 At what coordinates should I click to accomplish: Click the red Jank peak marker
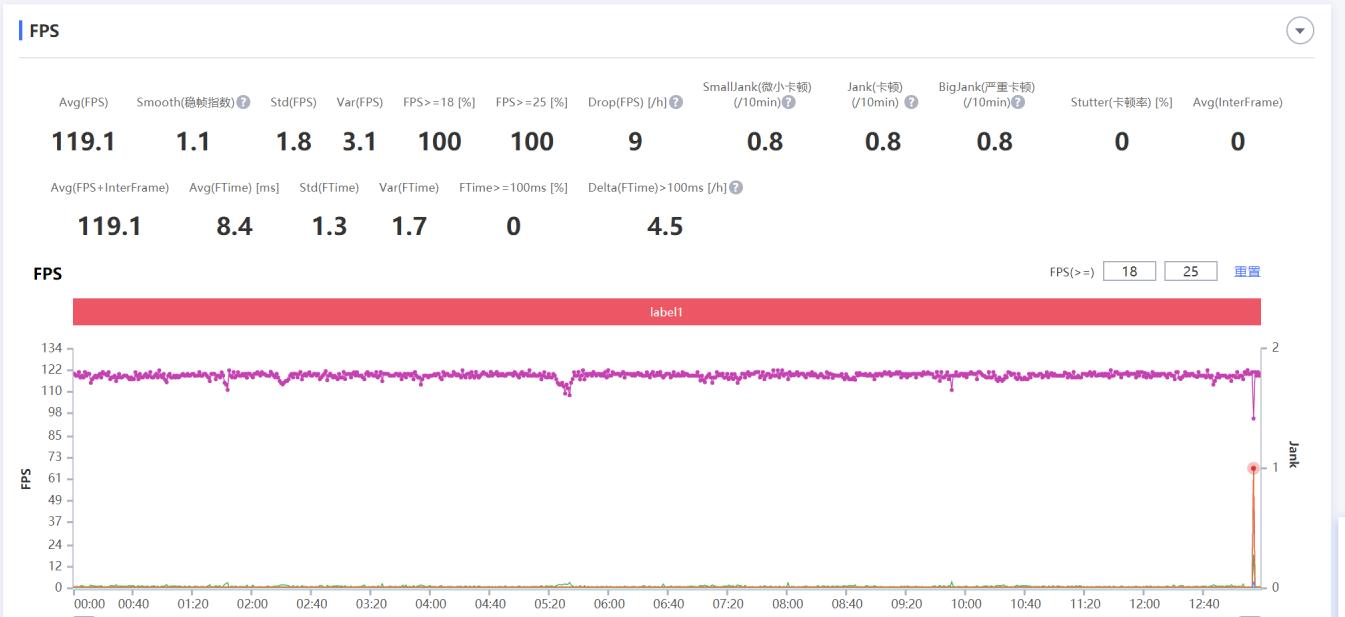(x=1253, y=468)
